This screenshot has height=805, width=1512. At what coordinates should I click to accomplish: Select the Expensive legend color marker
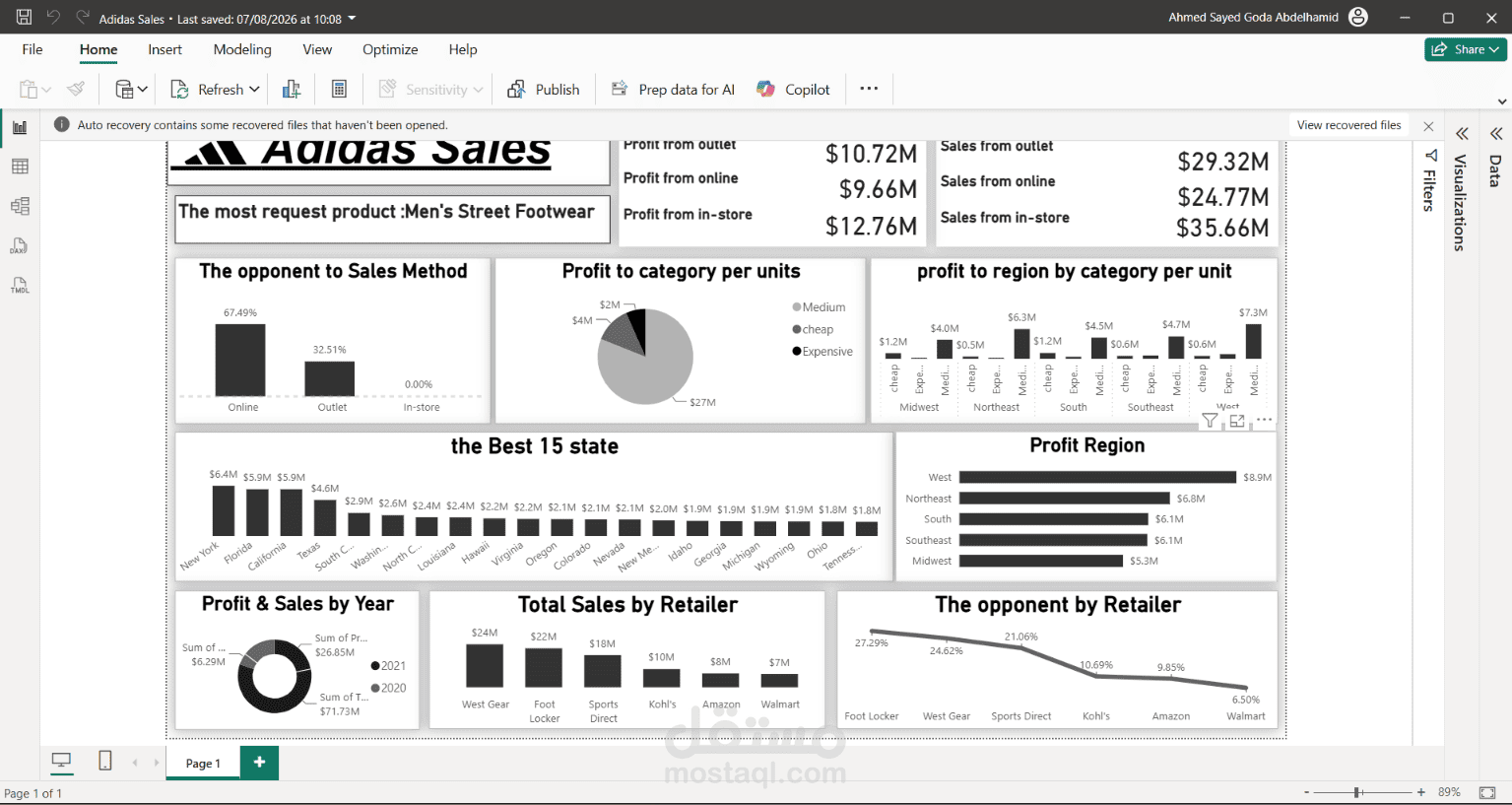(x=796, y=352)
